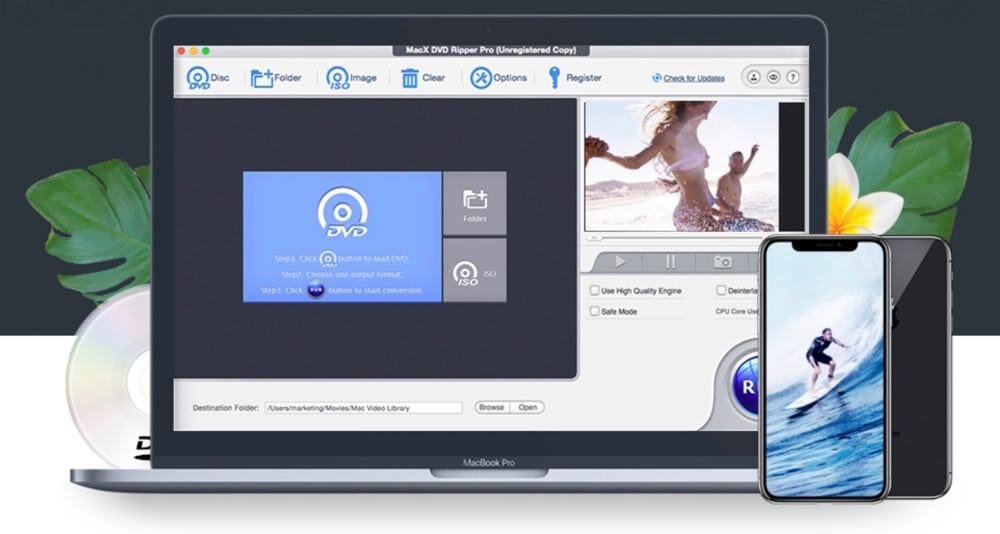
Task: Click the small RUN icon in Step3 text
Action: 316,290
